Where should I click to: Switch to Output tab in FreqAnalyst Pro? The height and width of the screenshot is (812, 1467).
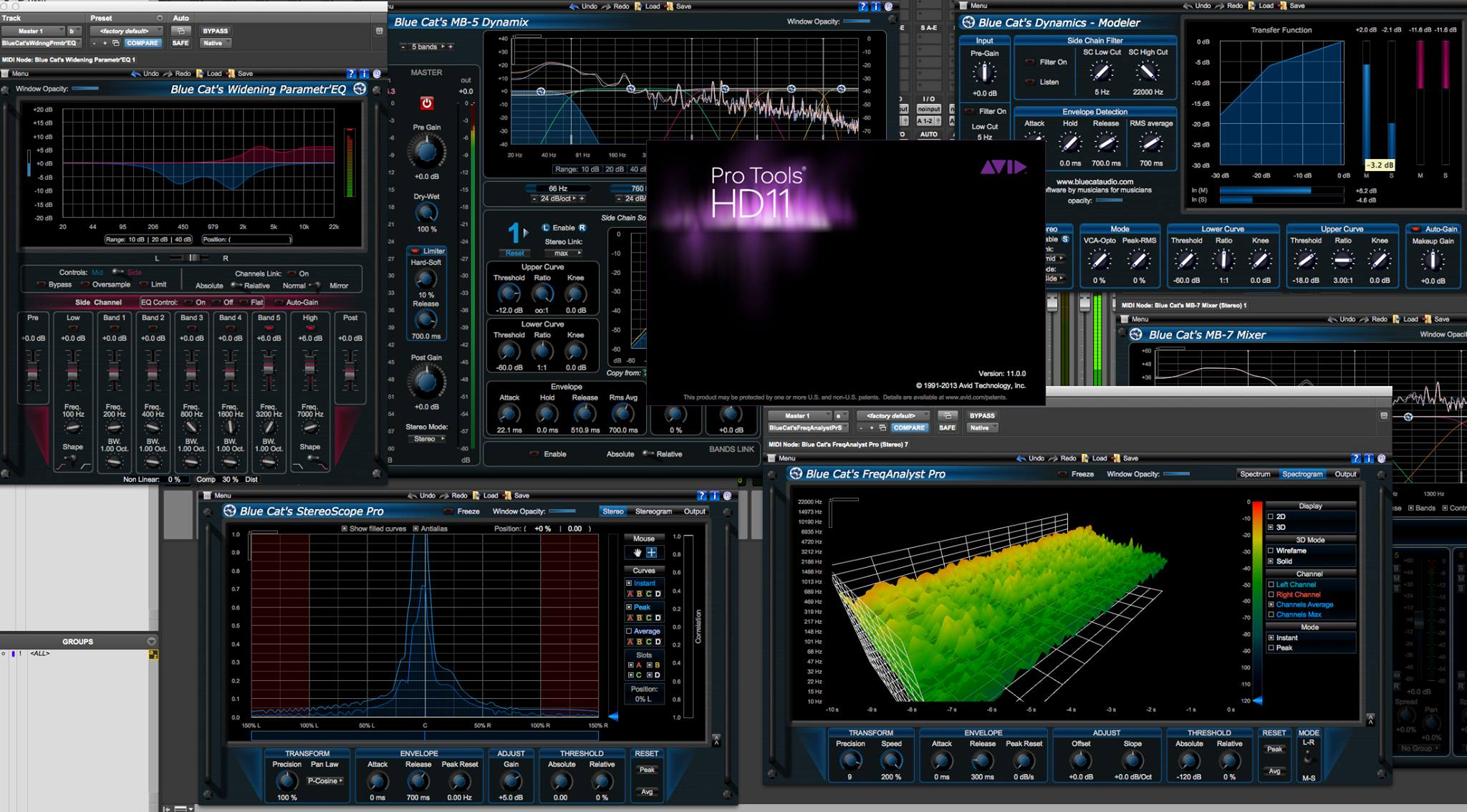[x=1345, y=474]
